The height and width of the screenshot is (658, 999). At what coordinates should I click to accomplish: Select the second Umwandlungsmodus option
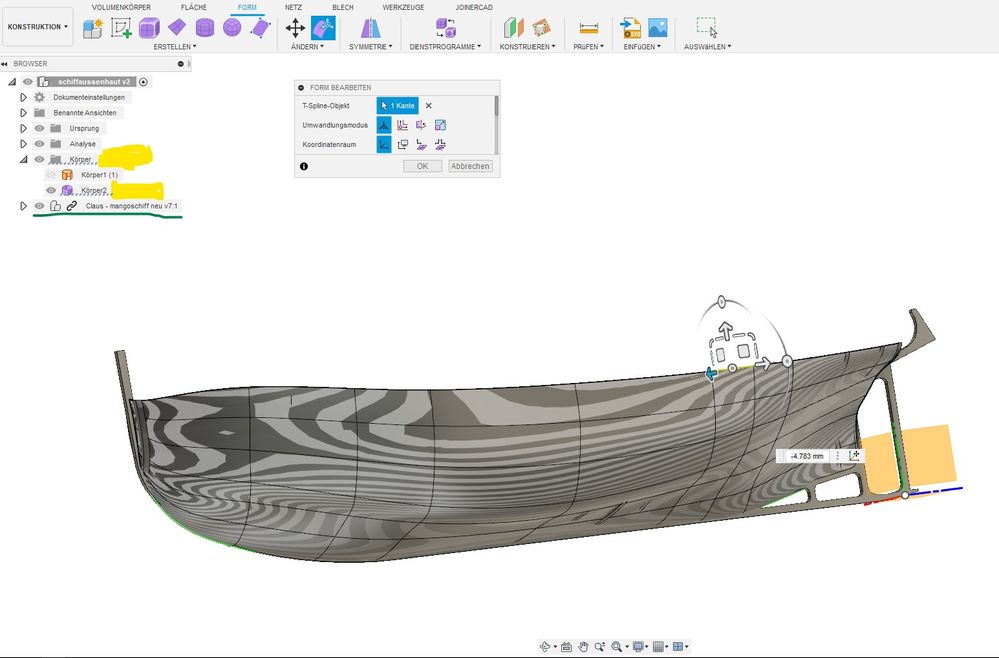point(403,125)
